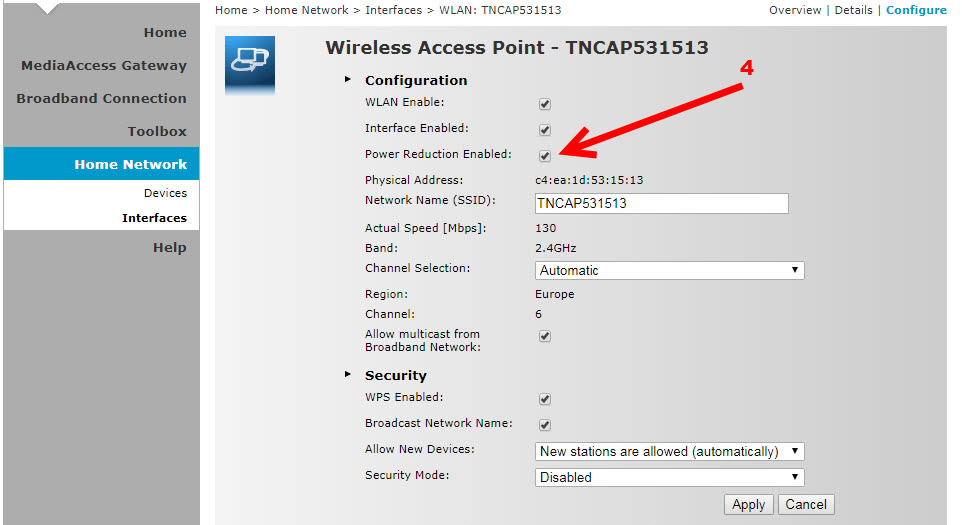Open the Channel Selection dropdown

[x=669, y=270]
